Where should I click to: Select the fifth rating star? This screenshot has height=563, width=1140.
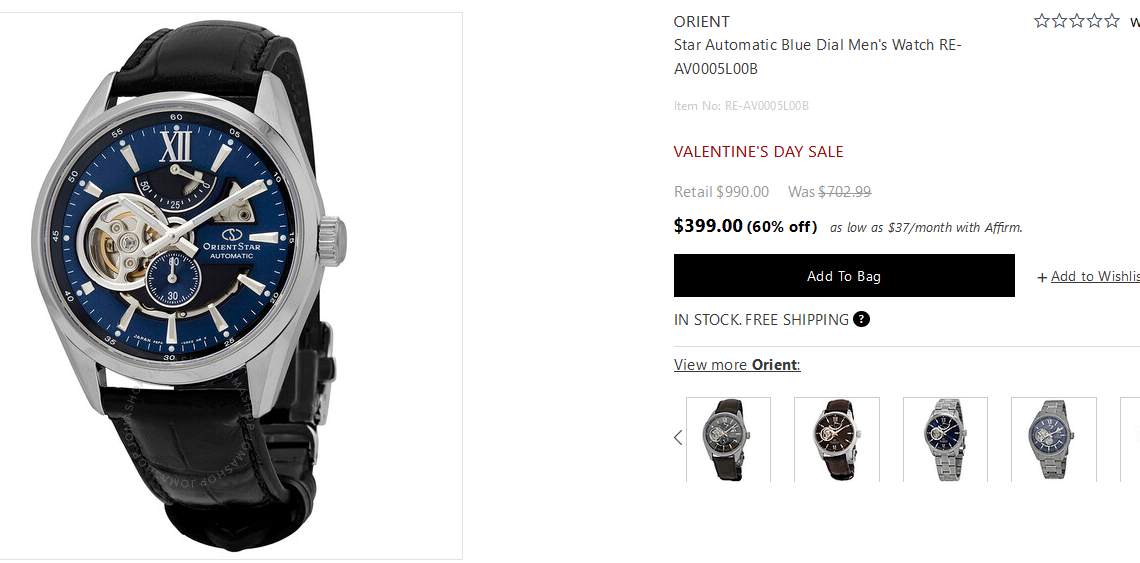(1112, 21)
